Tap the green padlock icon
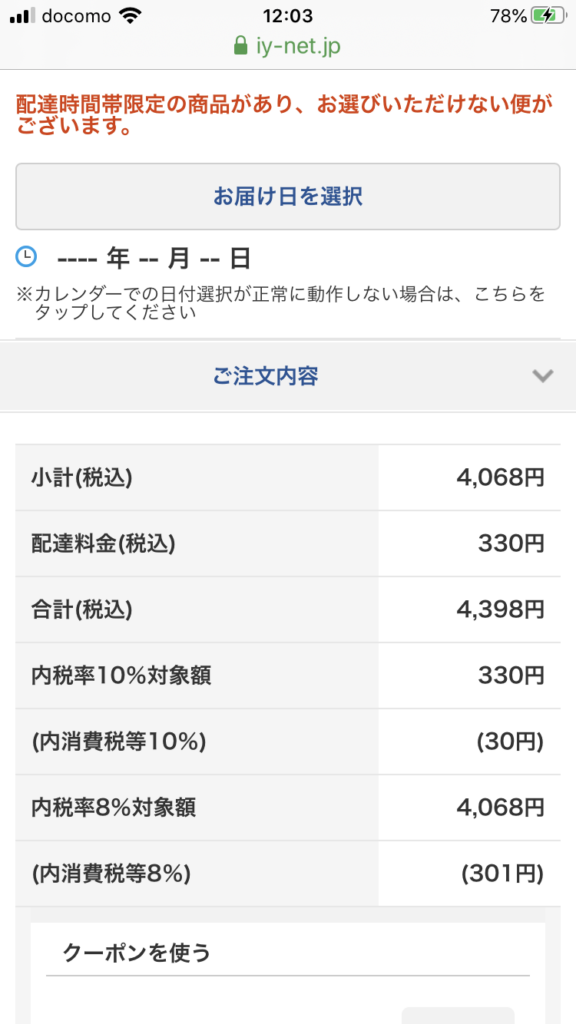This screenshot has height=1024, width=576. click(x=240, y=46)
